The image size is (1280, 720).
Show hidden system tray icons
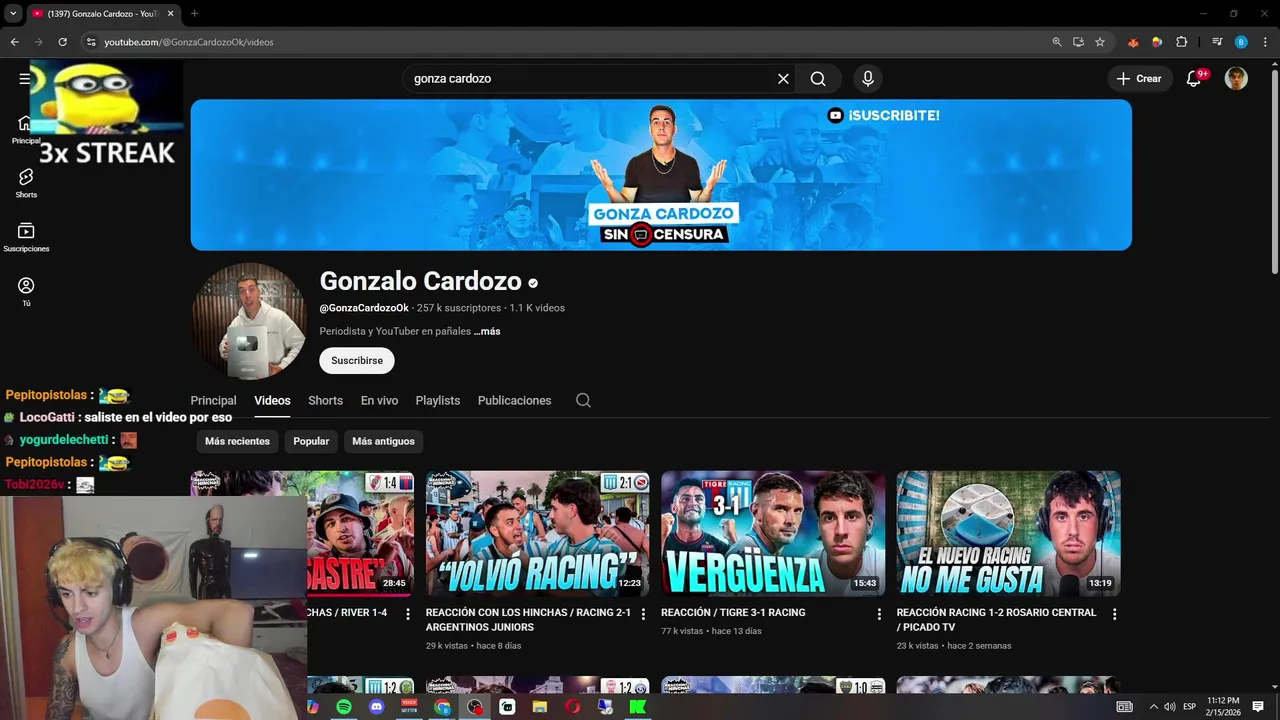(1153, 707)
